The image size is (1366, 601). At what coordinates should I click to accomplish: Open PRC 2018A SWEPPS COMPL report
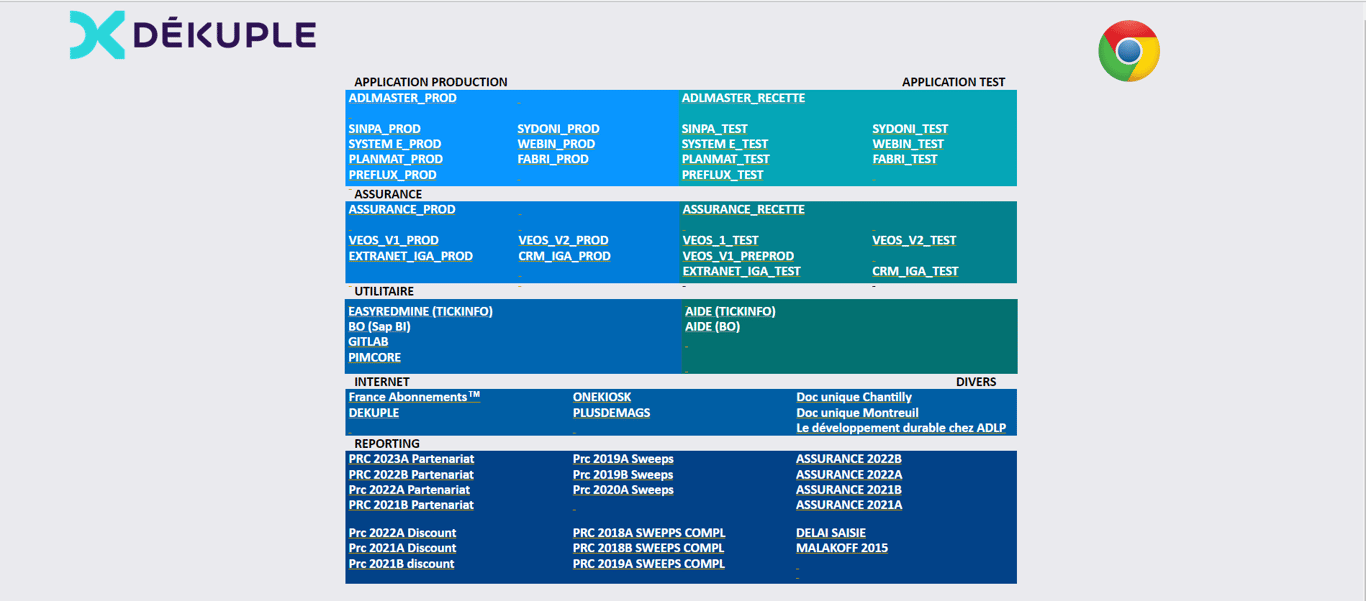coord(649,533)
